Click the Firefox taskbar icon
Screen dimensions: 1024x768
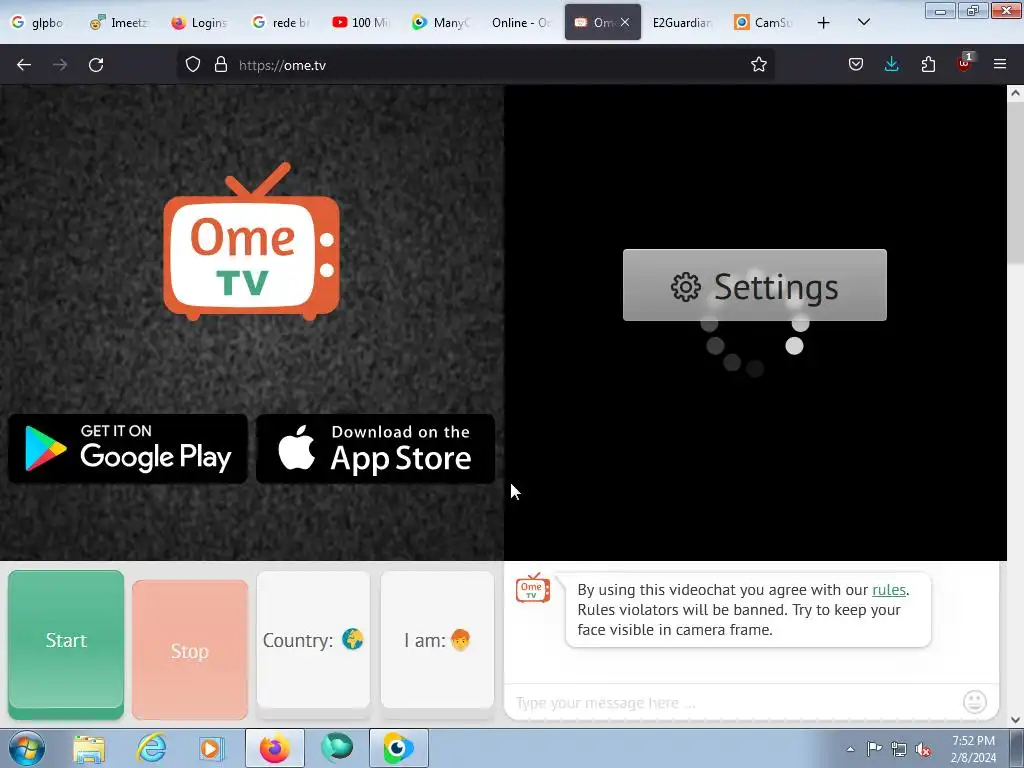point(274,748)
